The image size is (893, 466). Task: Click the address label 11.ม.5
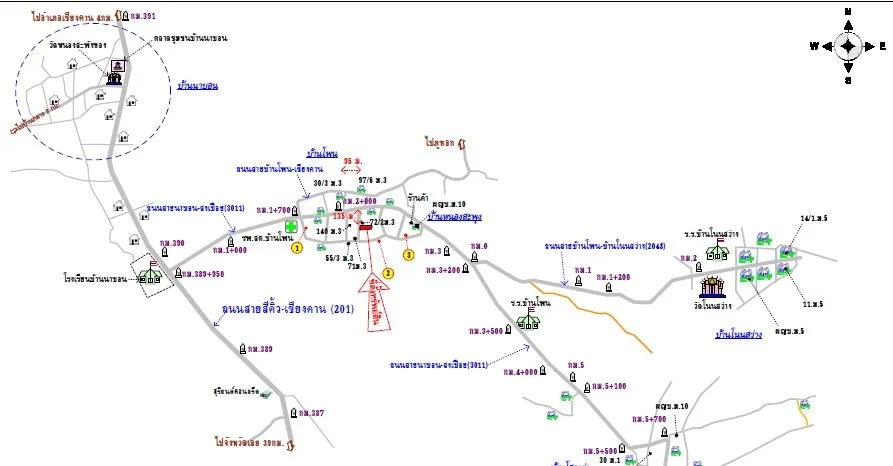pyautogui.click(x=813, y=304)
